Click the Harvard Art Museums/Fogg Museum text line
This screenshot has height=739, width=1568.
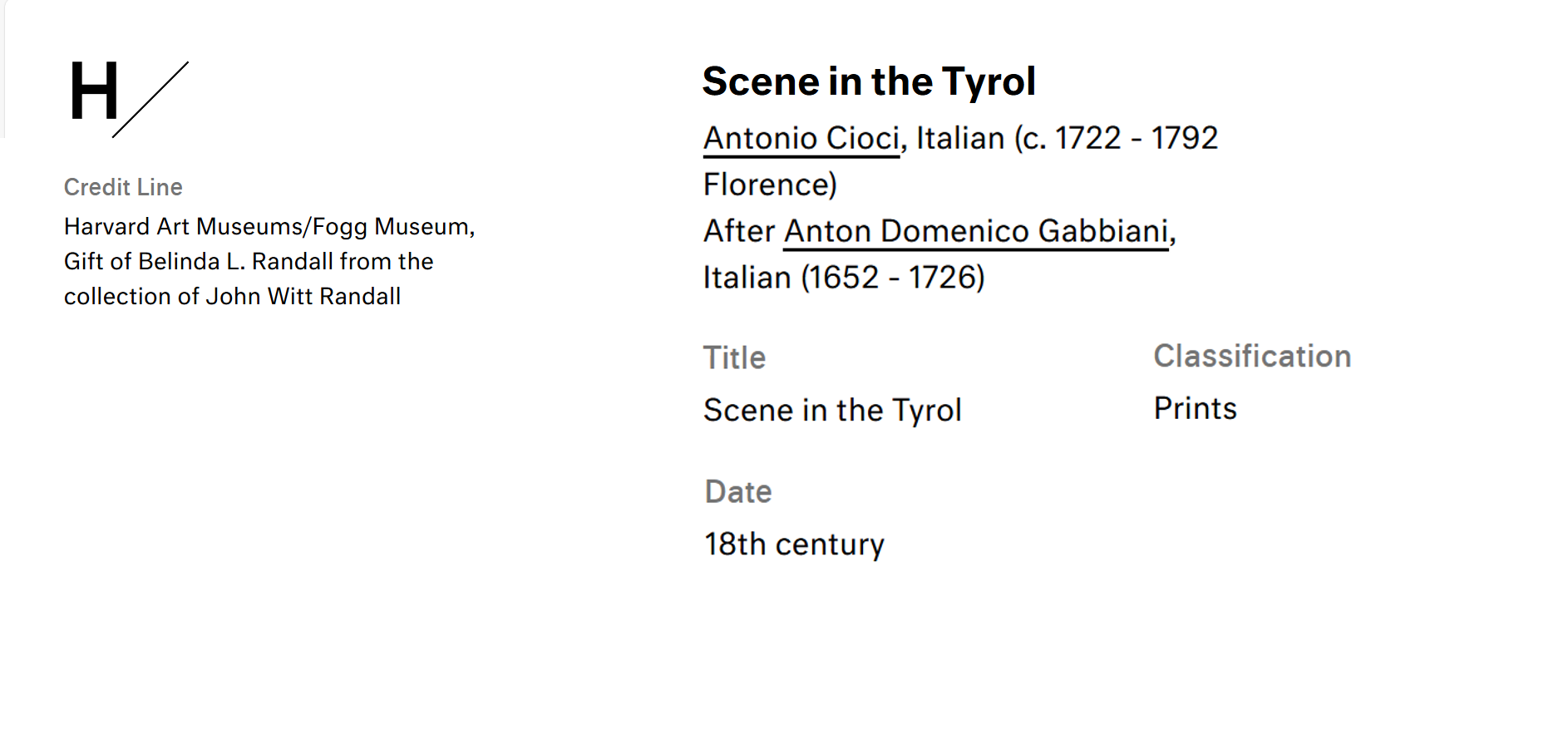(x=269, y=226)
